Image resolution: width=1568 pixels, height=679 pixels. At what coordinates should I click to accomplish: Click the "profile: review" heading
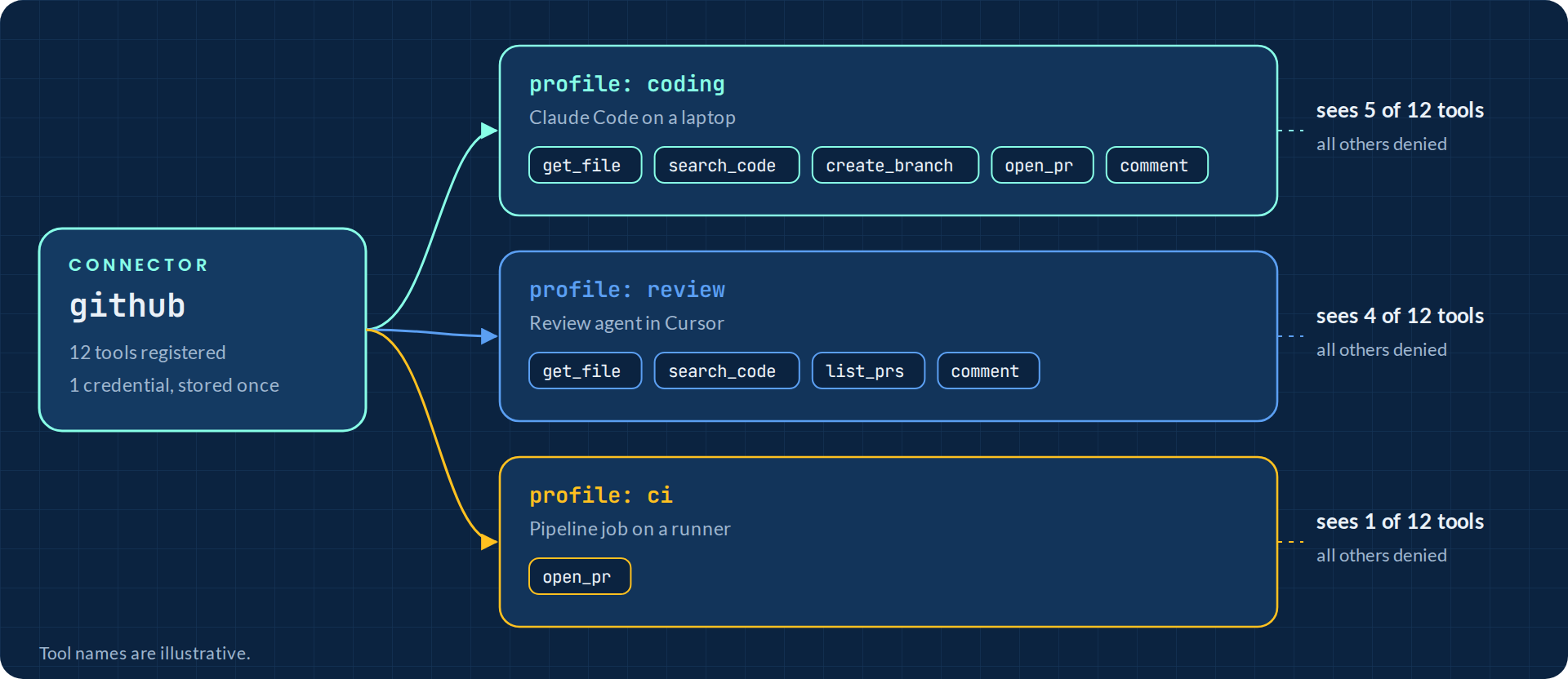(x=626, y=290)
